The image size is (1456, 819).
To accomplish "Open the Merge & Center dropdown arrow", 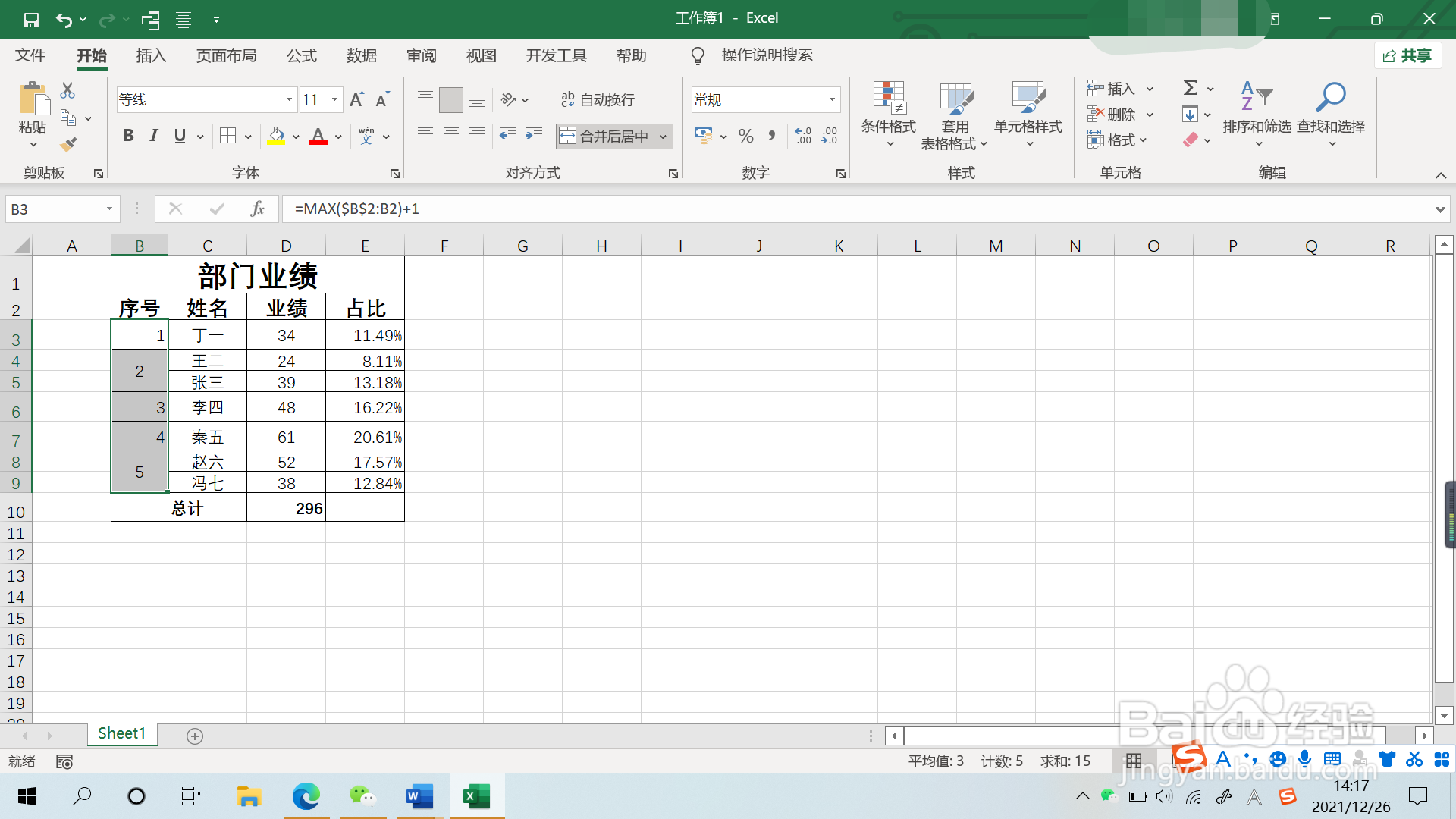I will 663,136.
